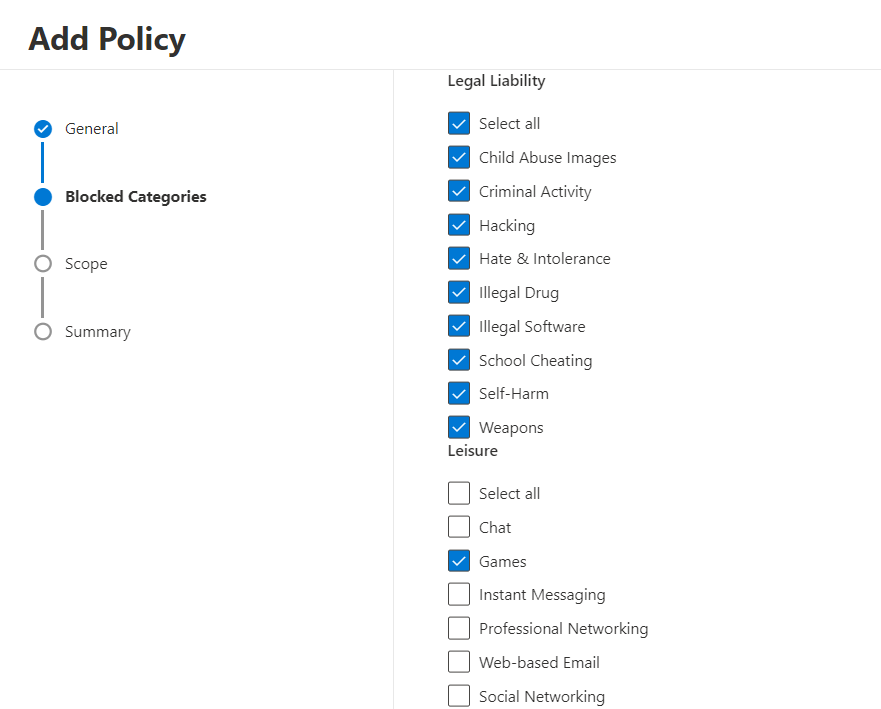Check Select all under Leisure
This screenshot has height=709, width=881.
[459, 494]
